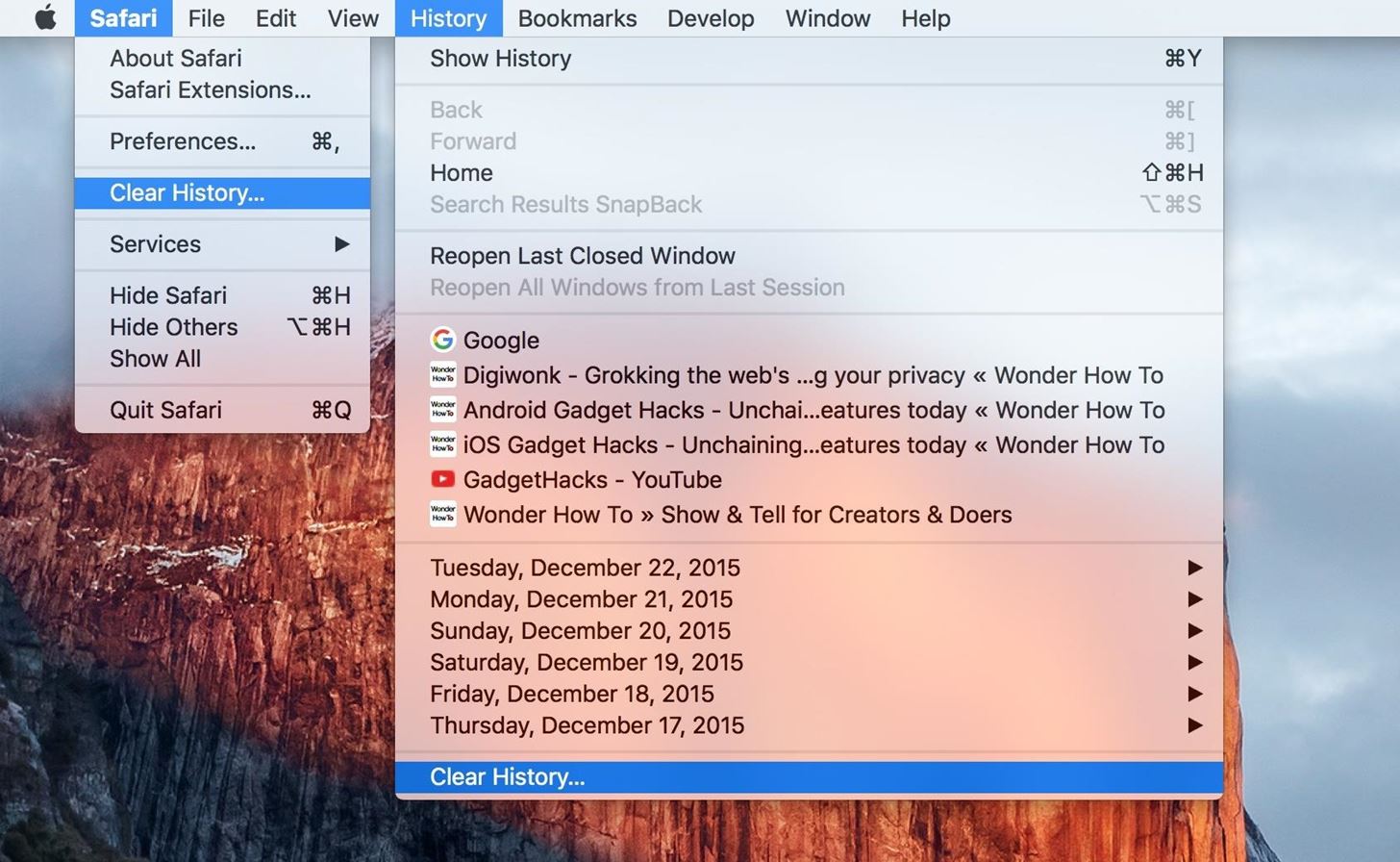The height and width of the screenshot is (862, 1400).
Task: Open Safari Extensions…
Action: coord(222,89)
